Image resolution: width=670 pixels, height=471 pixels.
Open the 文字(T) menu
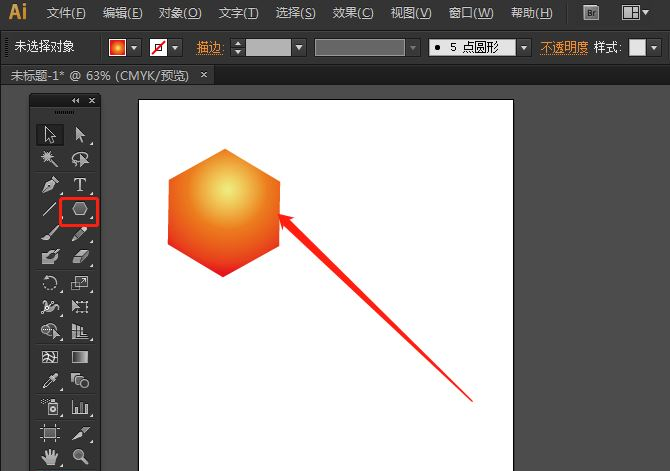click(238, 13)
